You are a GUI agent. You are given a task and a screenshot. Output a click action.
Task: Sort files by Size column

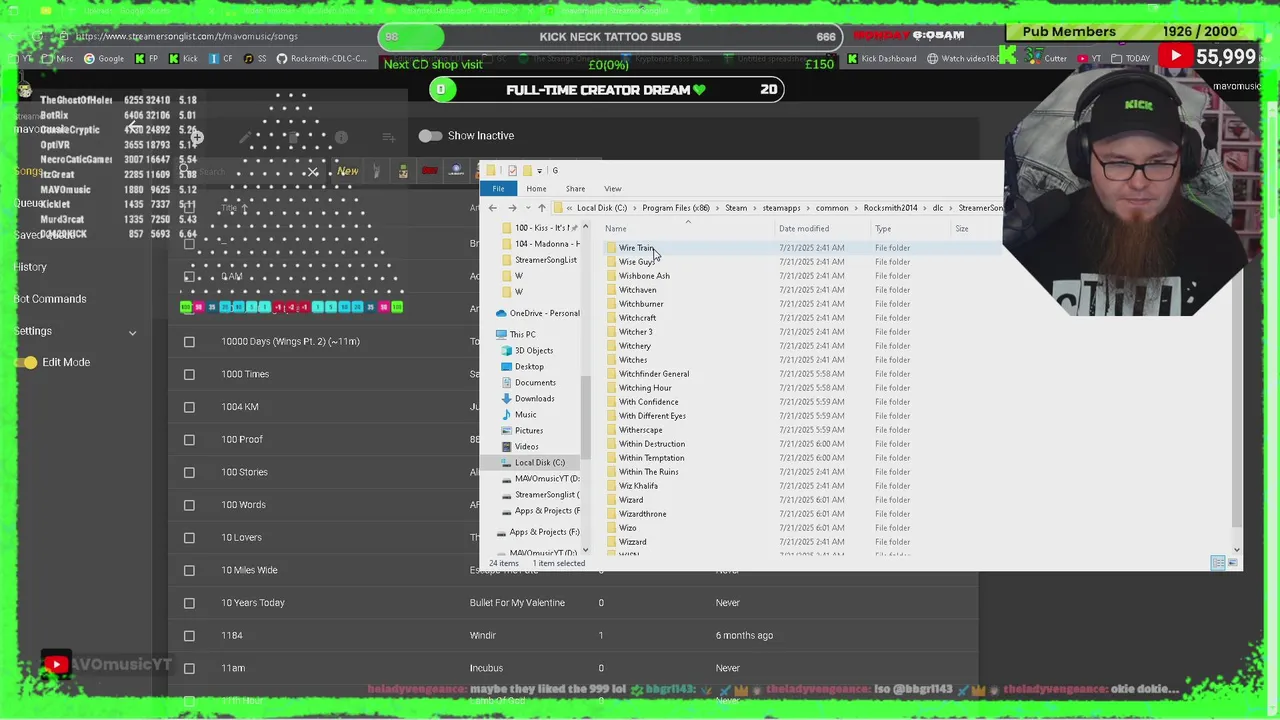point(961,228)
